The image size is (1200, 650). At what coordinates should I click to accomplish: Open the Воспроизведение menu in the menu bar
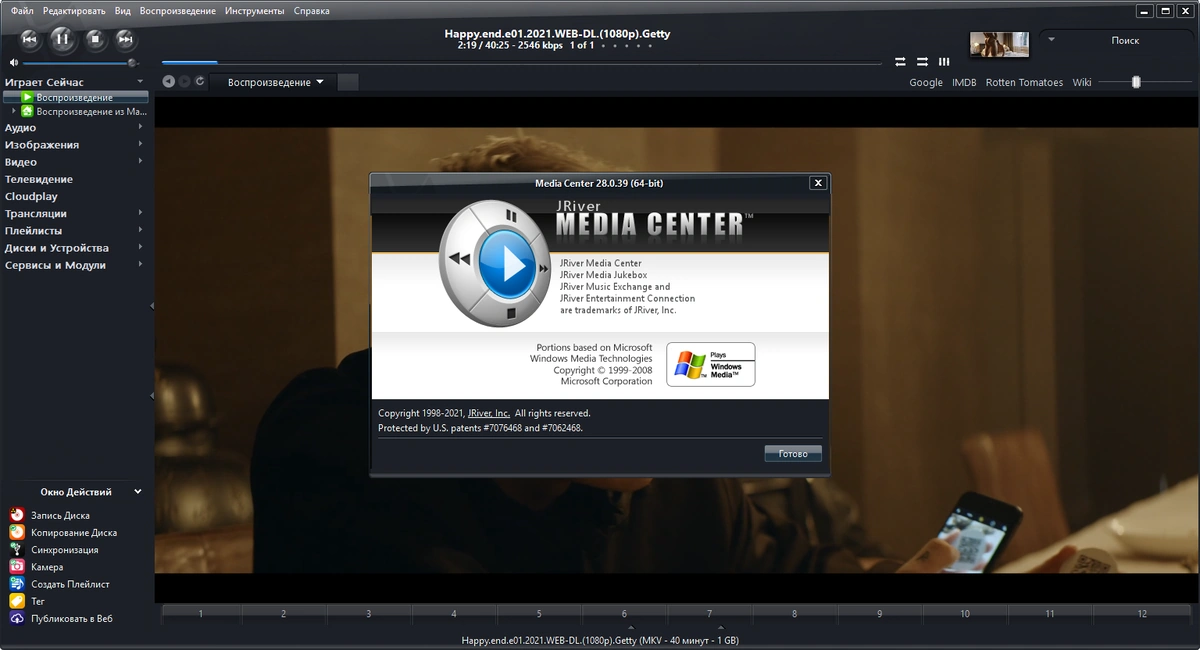[x=178, y=11]
